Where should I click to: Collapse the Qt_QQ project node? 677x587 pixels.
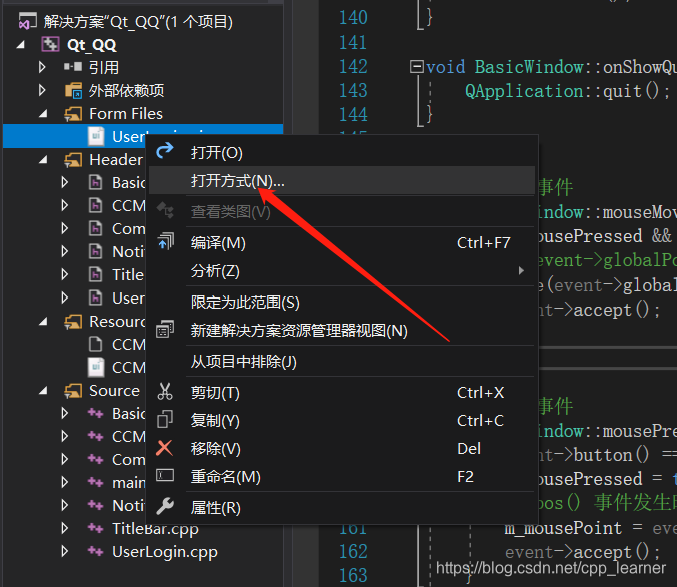(20, 44)
